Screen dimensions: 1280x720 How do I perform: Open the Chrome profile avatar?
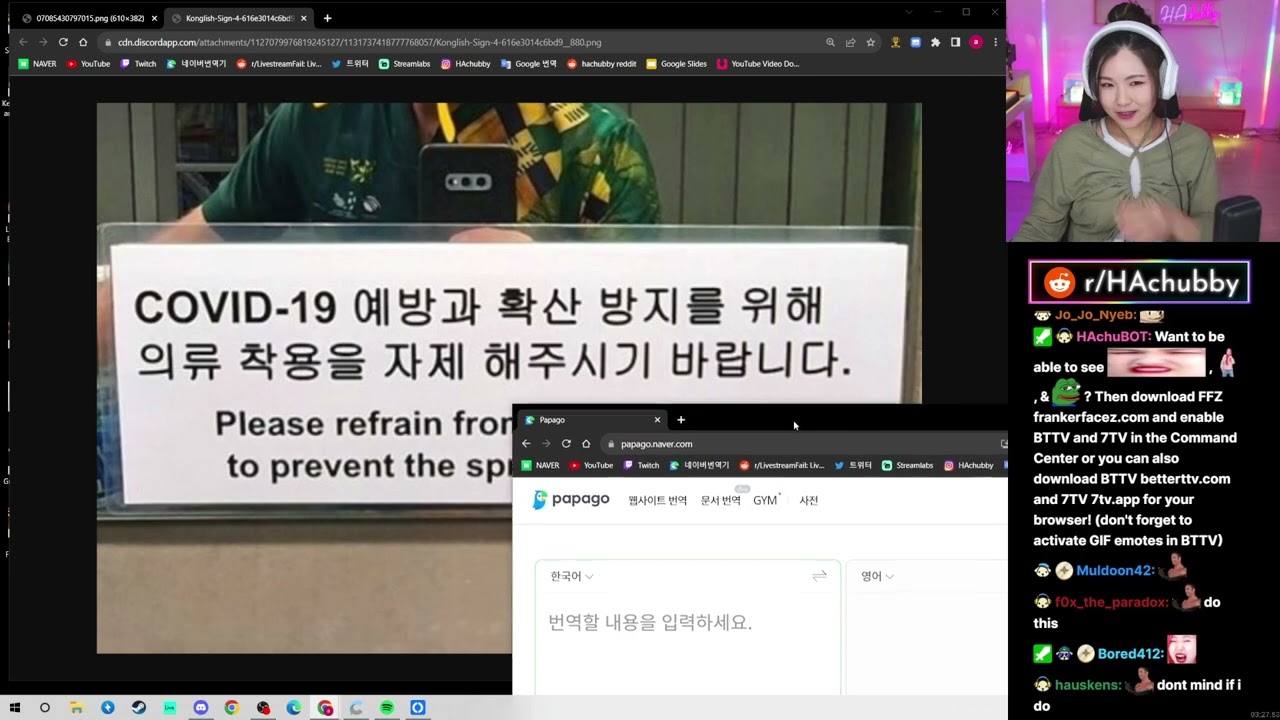[x=976, y=42]
